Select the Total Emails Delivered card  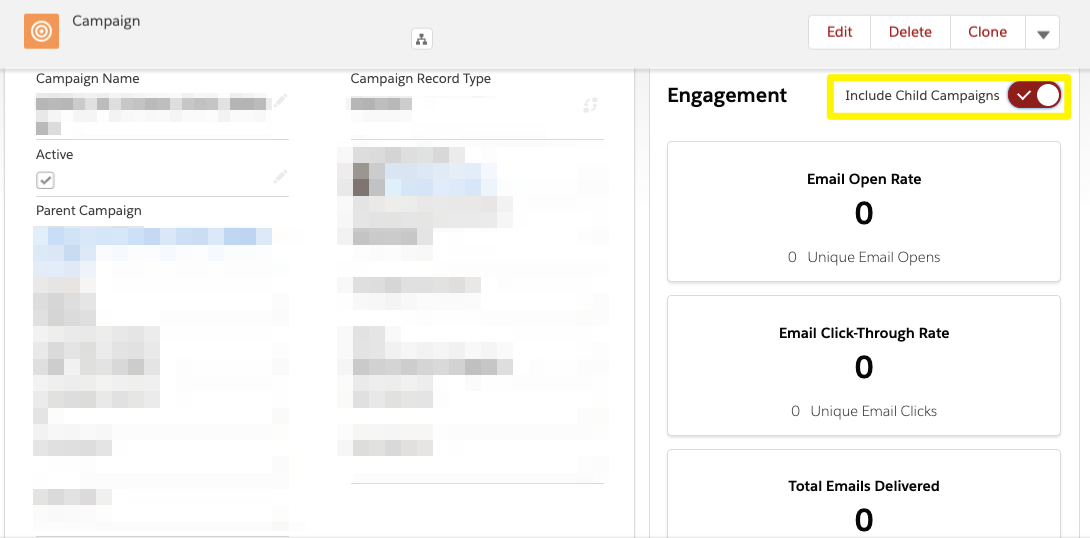pos(863,494)
